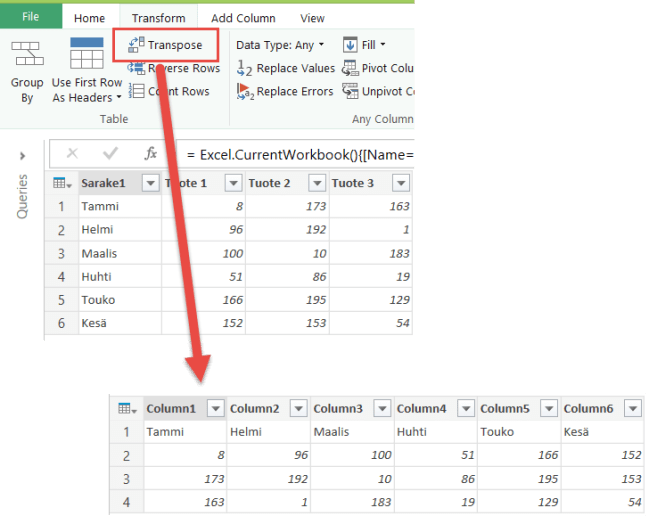Select the Column4 header in transposed table

(423, 408)
